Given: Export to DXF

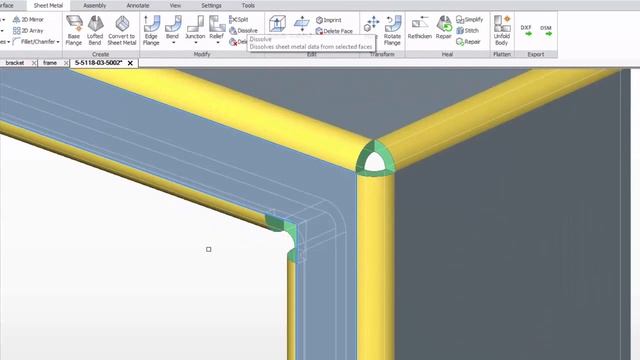Looking at the screenshot, I should pos(527,31).
